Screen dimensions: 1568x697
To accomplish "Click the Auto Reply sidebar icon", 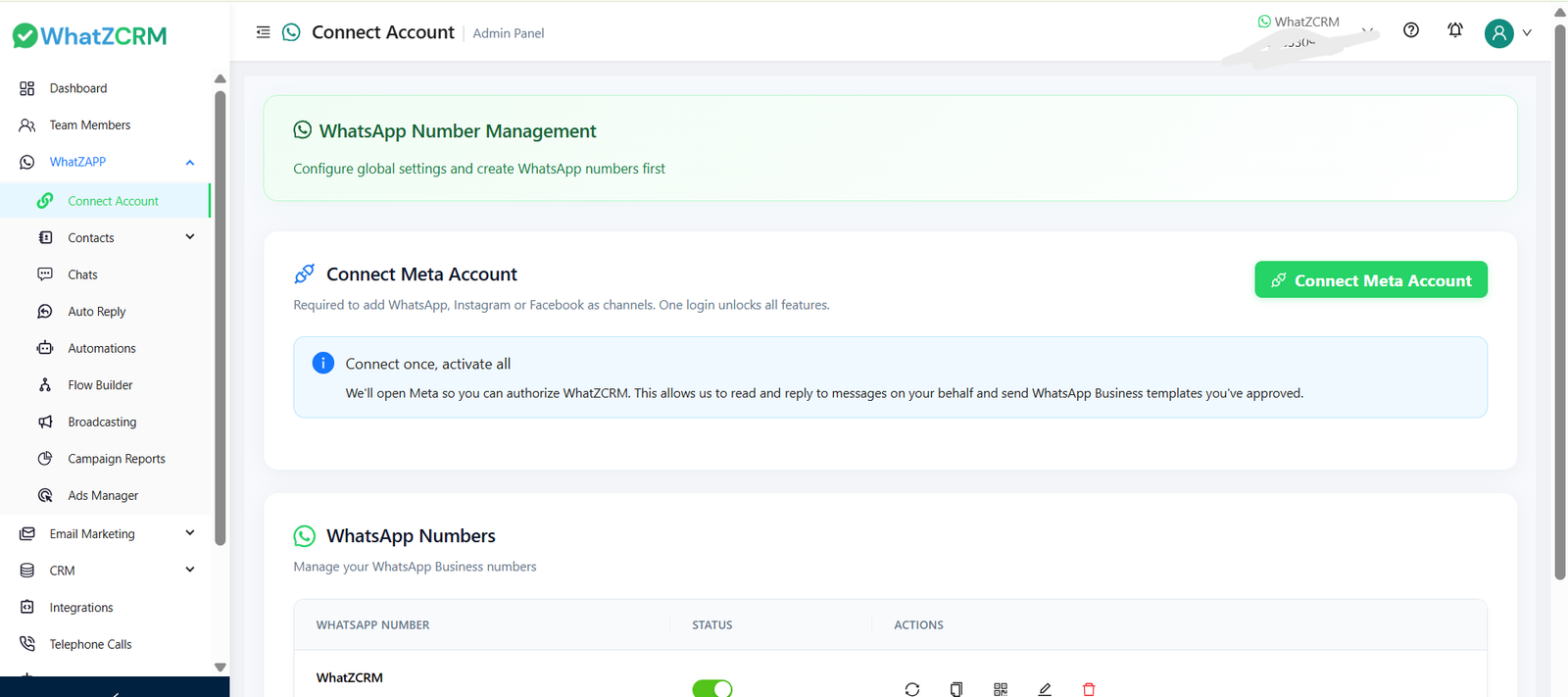I will [x=45, y=312].
